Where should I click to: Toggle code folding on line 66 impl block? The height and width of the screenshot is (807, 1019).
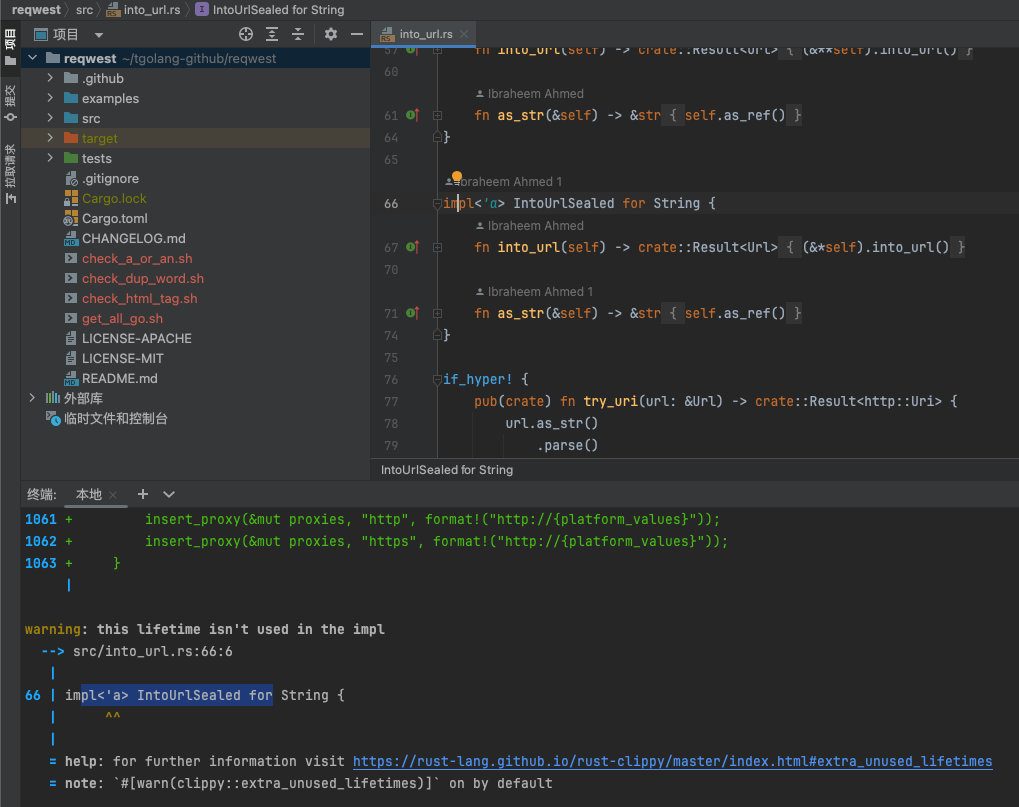click(x=438, y=203)
